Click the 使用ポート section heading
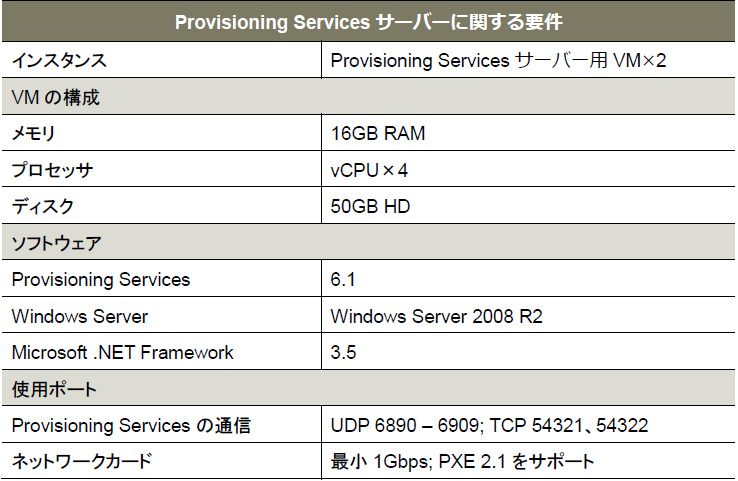 [x=54, y=389]
